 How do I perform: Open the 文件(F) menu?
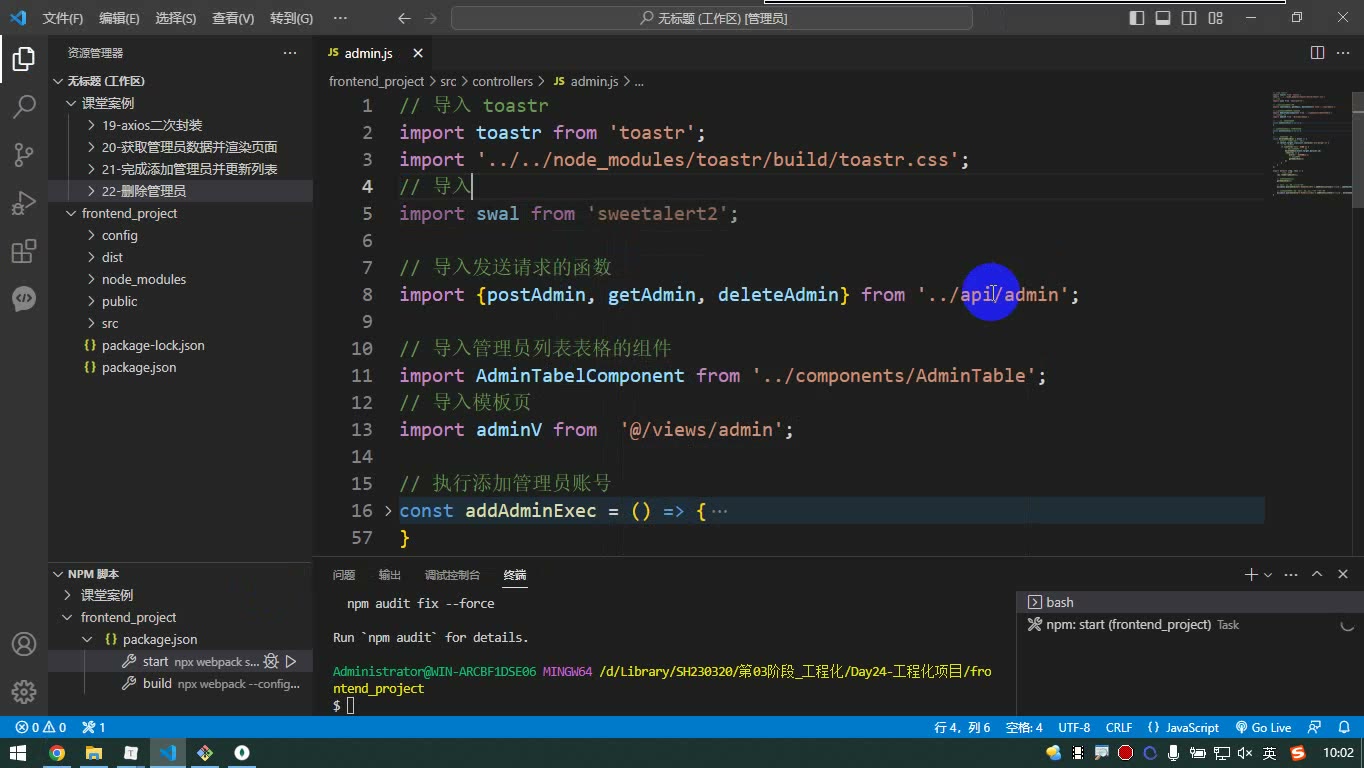point(62,18)
